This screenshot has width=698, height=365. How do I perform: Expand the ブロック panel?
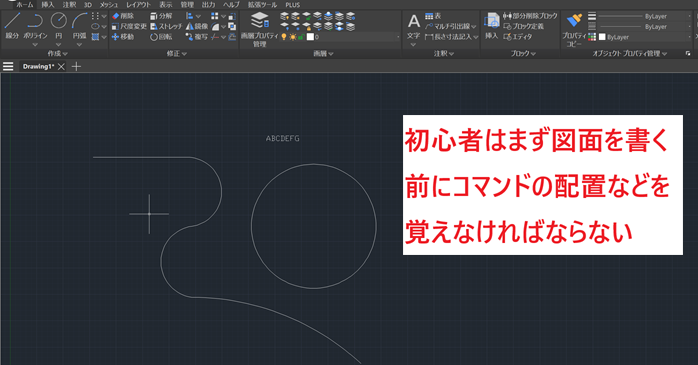[523, 53]
